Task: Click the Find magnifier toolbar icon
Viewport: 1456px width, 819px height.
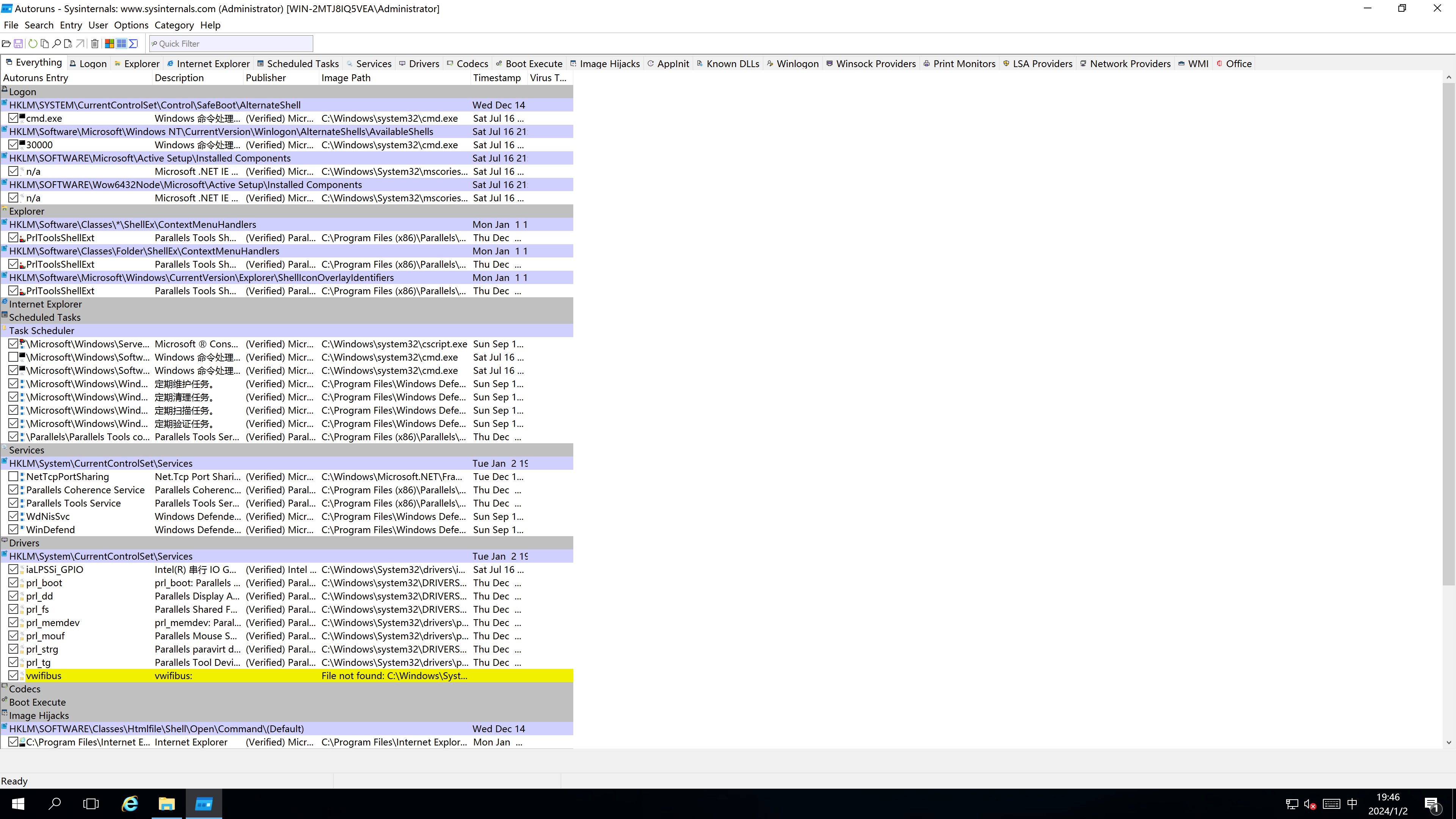Action: pyautogui.click(x=56, y=44)
